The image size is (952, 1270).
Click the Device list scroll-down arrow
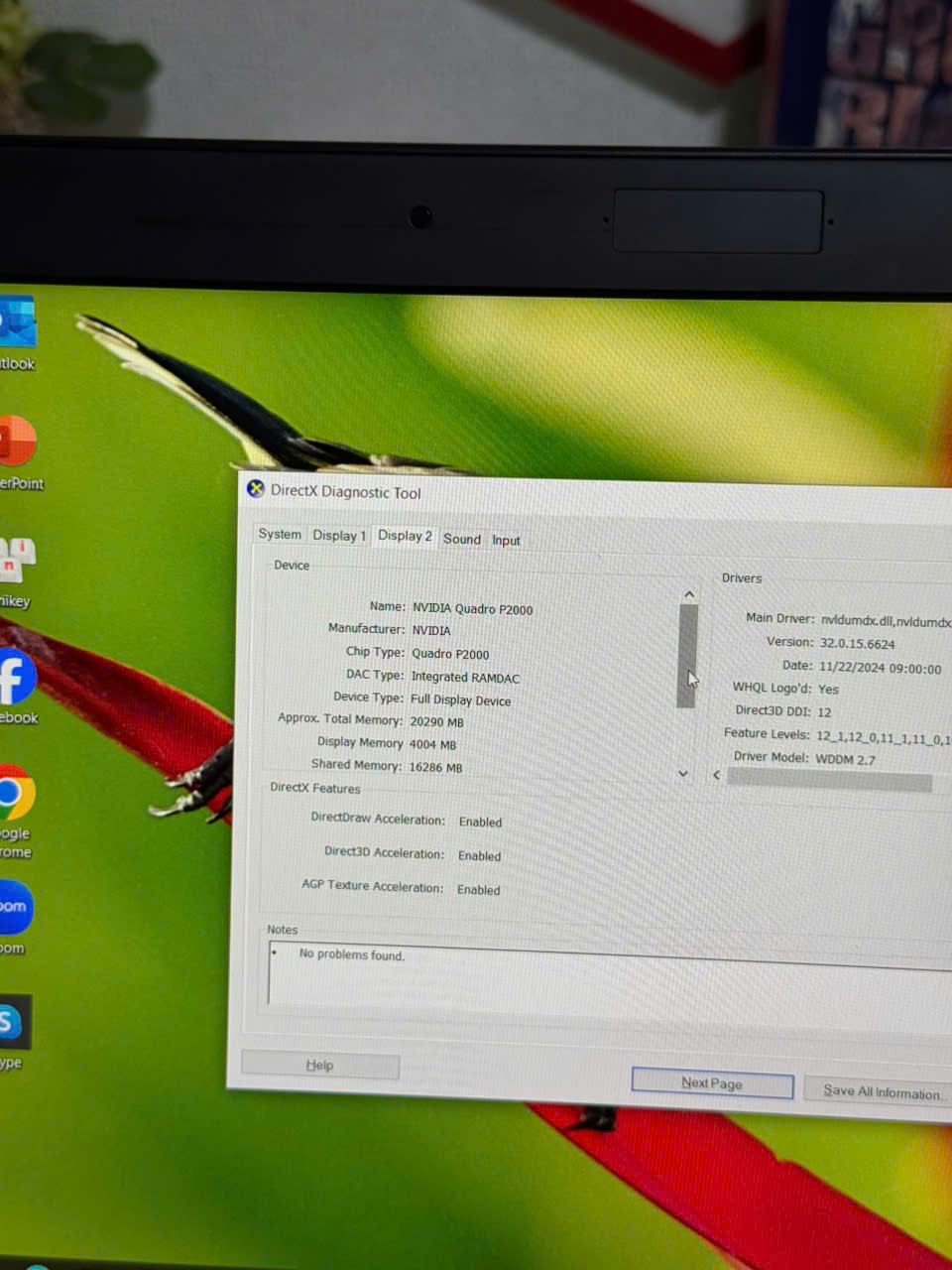tap(683, 773)
